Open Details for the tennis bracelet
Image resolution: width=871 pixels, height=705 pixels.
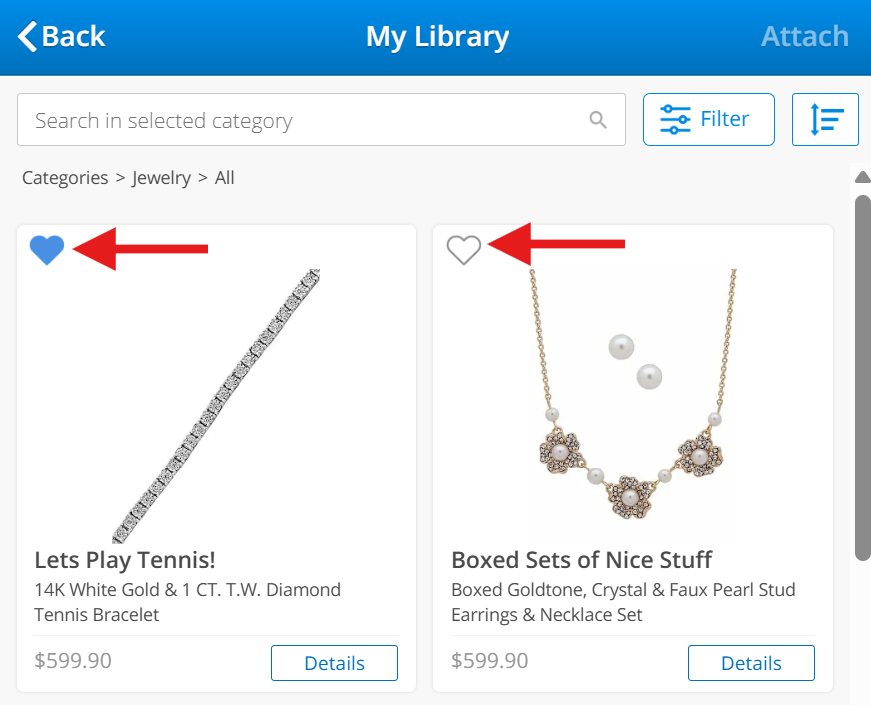click(x=334, y=663)
